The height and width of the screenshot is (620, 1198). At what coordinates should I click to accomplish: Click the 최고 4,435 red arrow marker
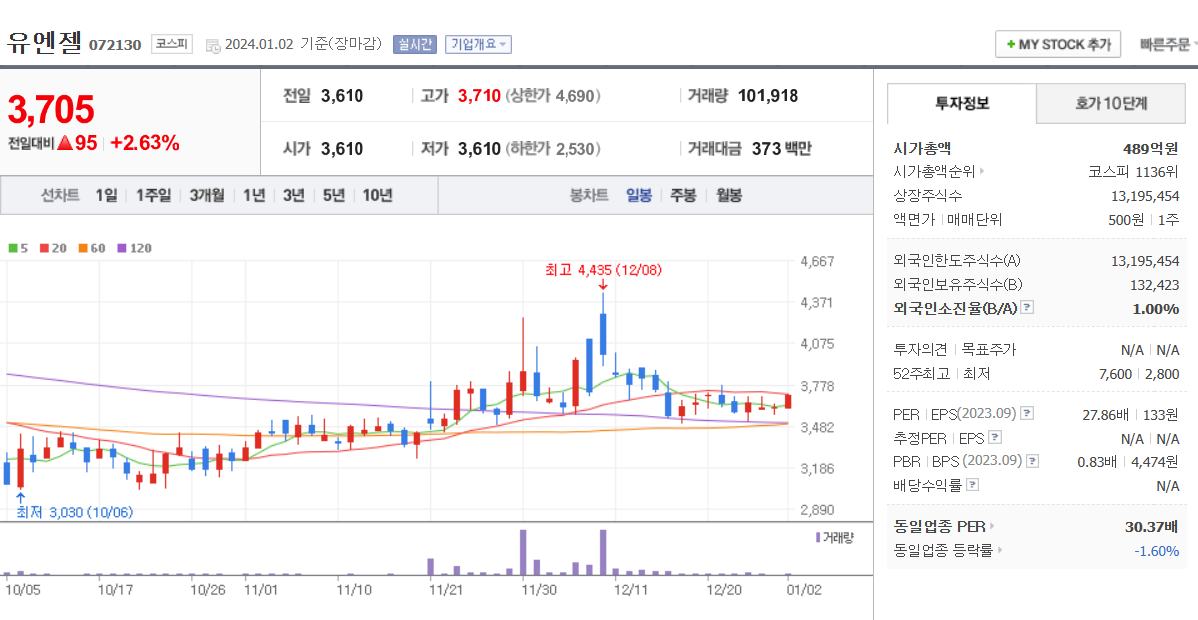click(x=603, y=284)
